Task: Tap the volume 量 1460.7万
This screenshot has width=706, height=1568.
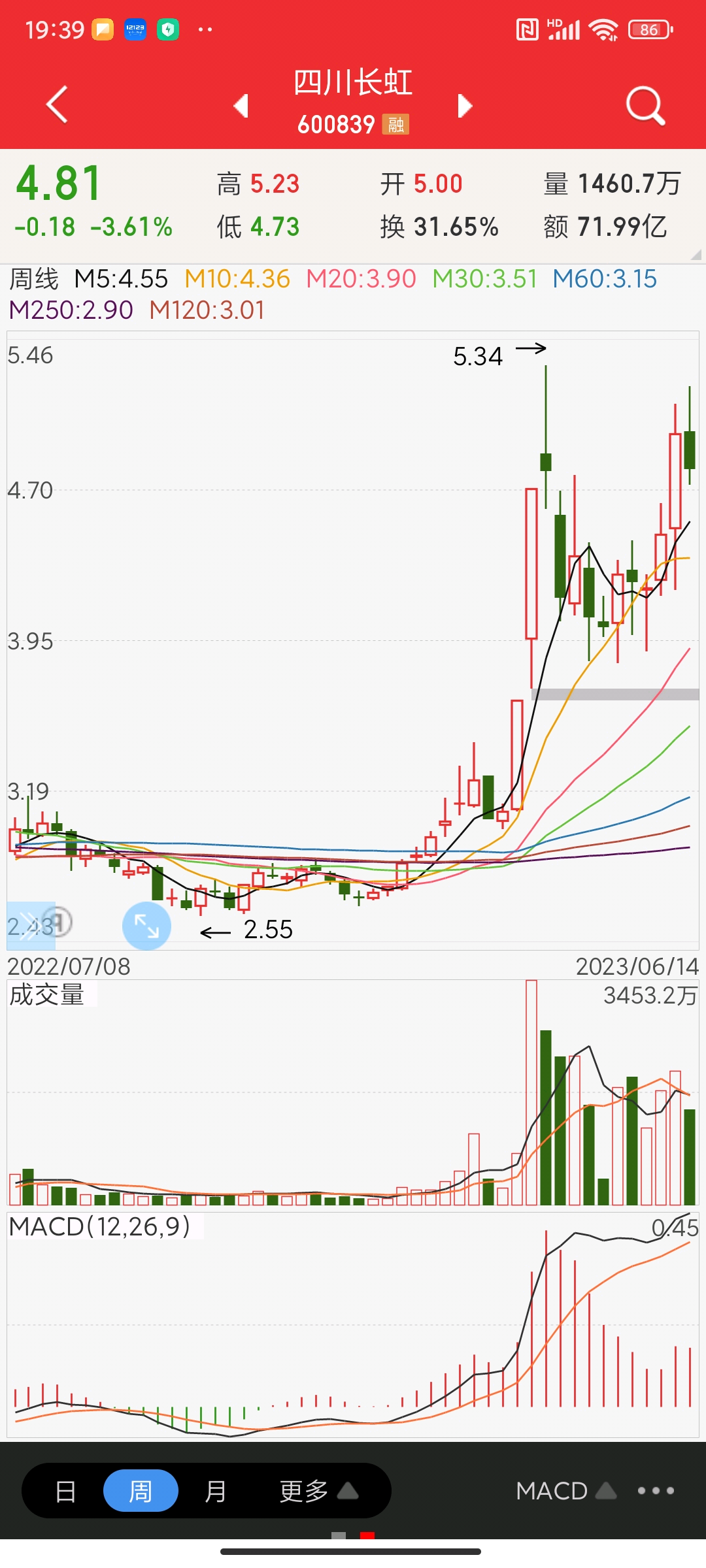Action: (613, 184)
